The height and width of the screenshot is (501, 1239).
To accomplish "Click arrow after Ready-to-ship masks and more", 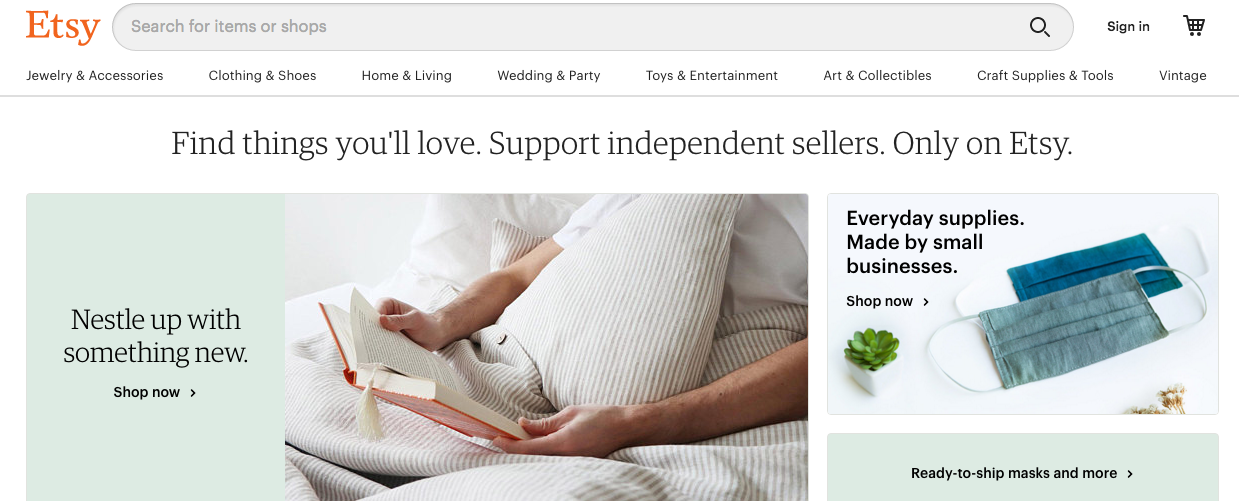I will [1130, 474].
